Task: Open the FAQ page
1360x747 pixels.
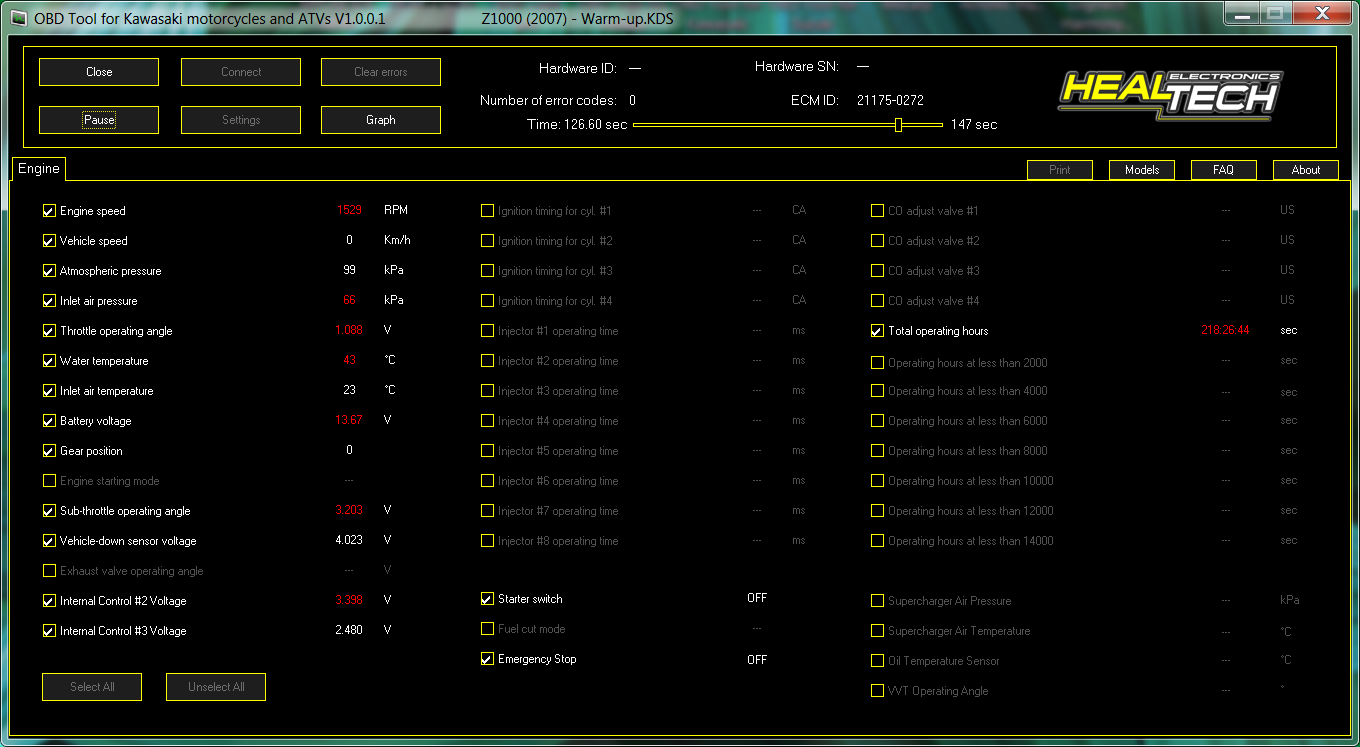Action: pyautogui.click(x=1224, y=170)
